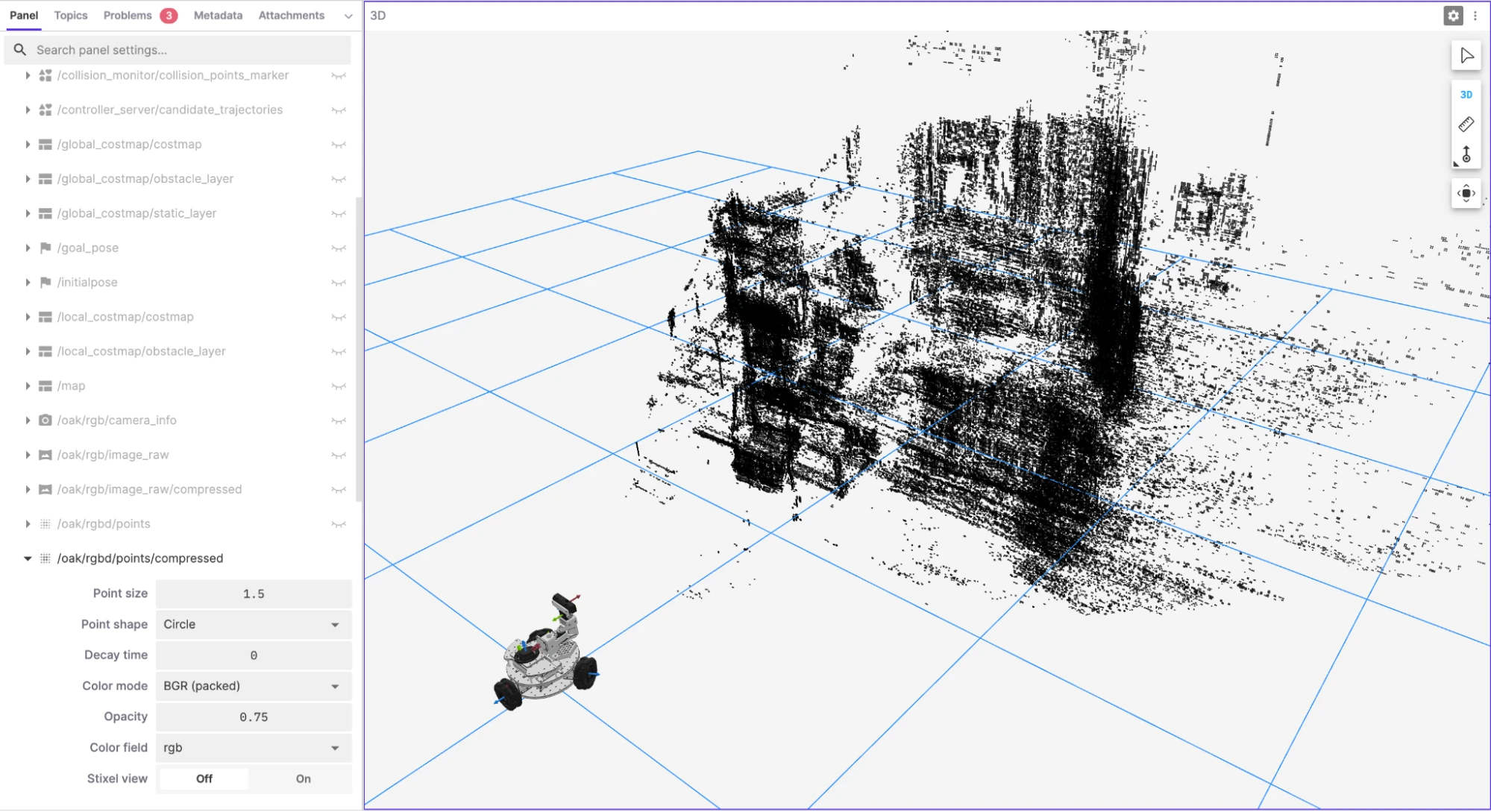Click camera icon for /oak/rgb/camera_info
The height and width of the screenshot is (812, 1491).
45,421
